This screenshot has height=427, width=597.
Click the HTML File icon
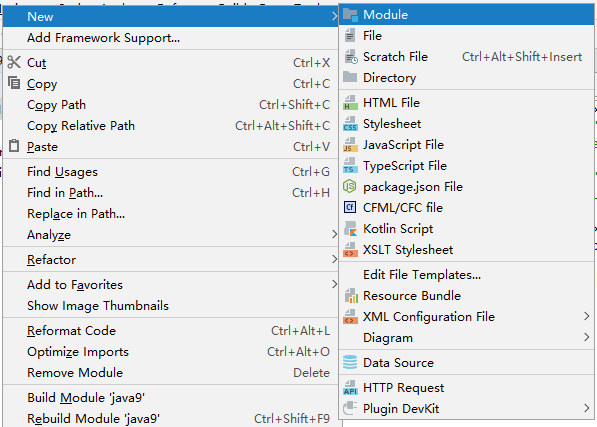(x=350, y=103)
